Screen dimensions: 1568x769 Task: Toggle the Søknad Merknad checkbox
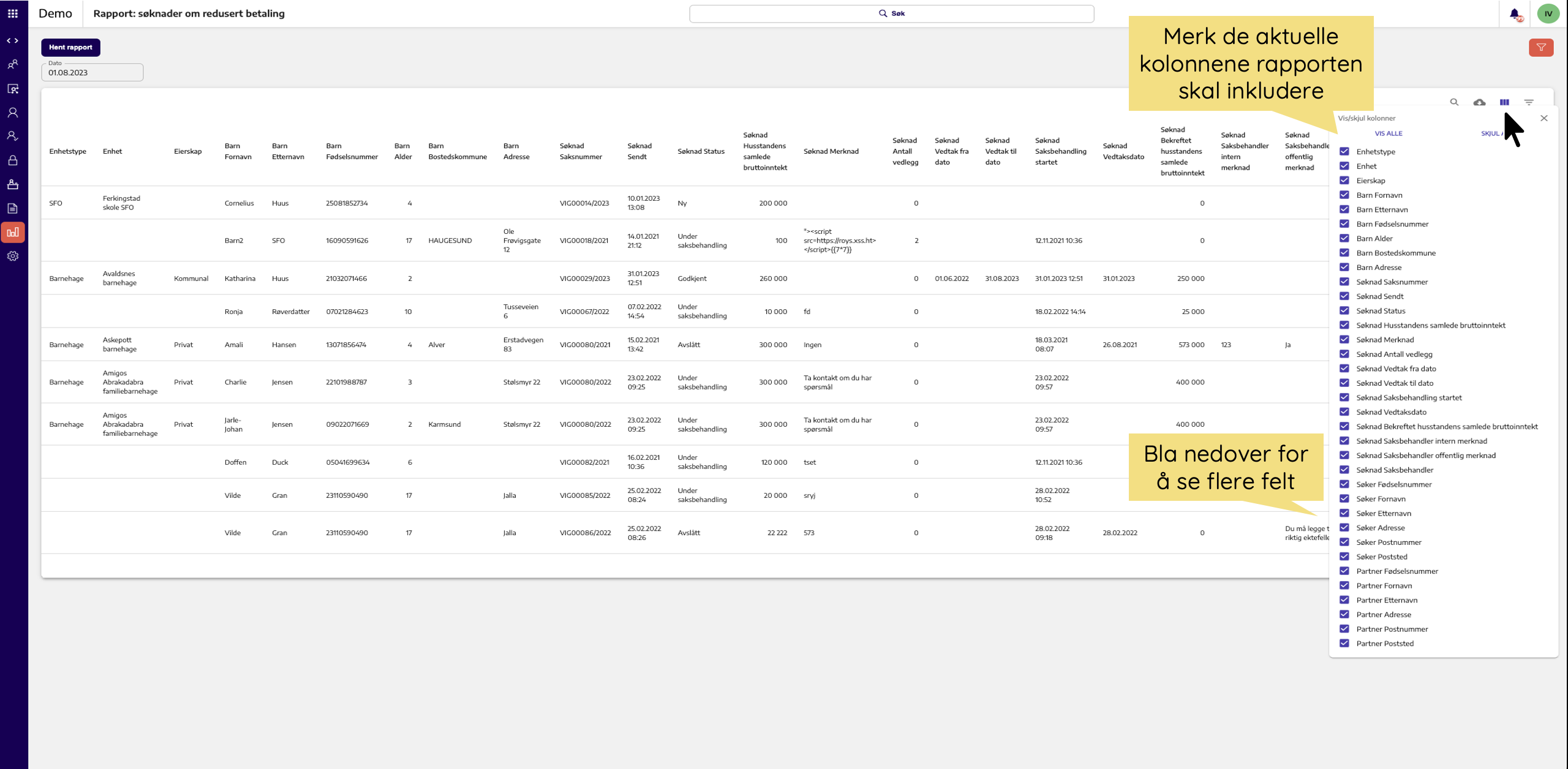coord(1344,339)
